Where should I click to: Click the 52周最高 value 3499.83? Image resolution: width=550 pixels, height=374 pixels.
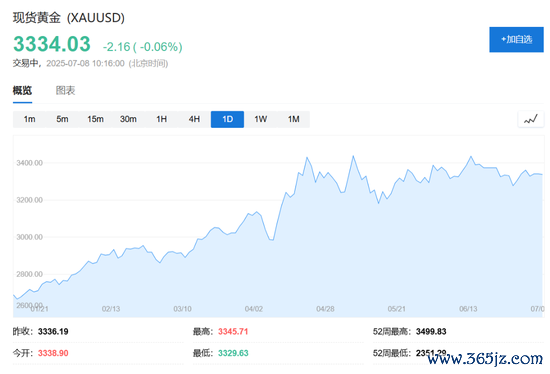[431, 332]
